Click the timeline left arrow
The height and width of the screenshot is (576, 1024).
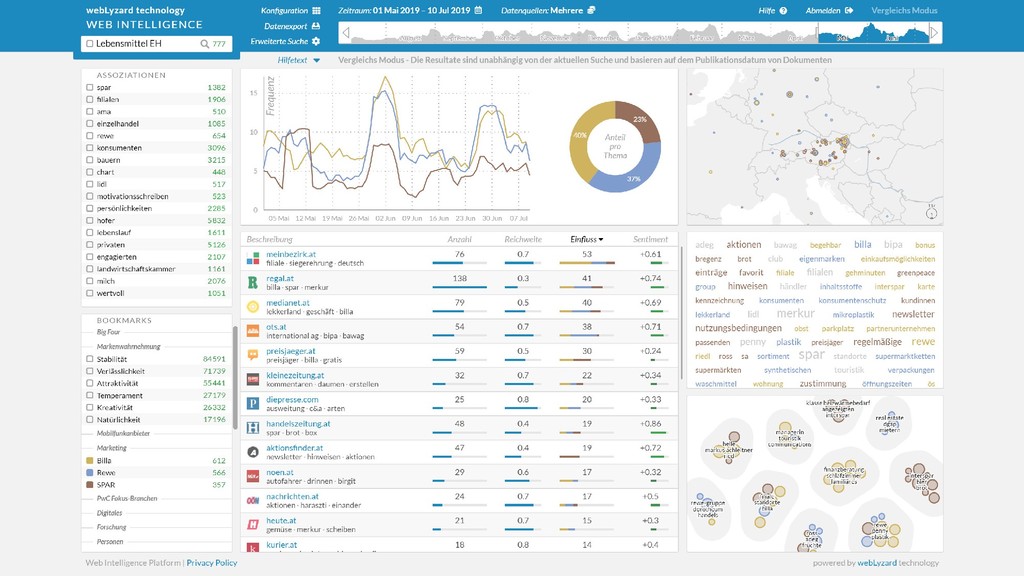345,33
